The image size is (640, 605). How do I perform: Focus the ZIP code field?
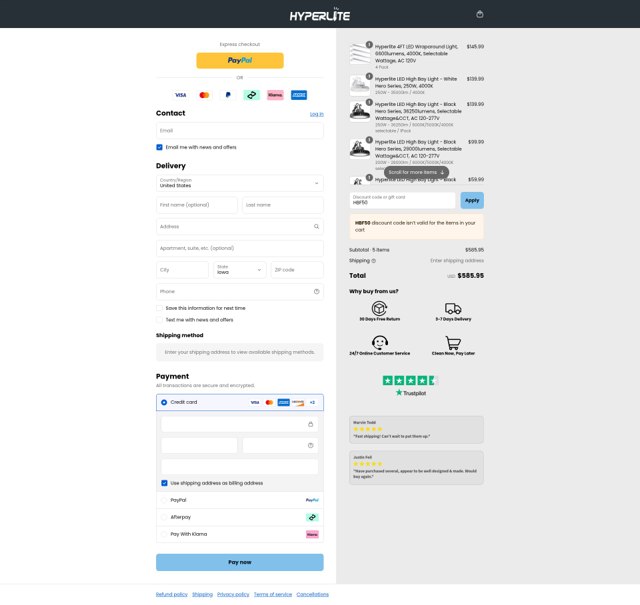[297, 270]
